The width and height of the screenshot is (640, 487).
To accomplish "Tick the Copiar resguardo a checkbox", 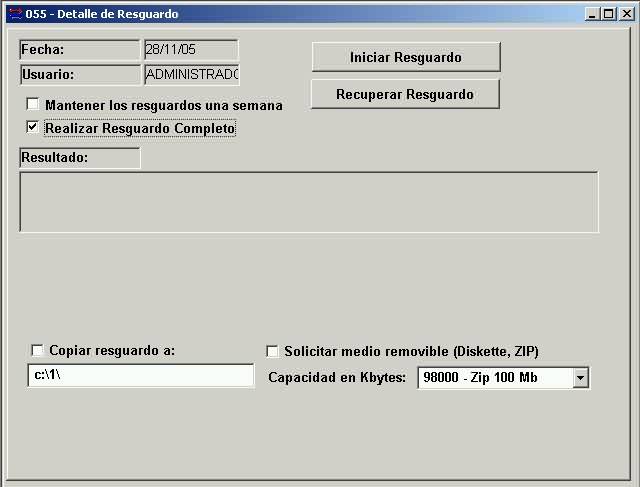I will [x=38, y=350].
